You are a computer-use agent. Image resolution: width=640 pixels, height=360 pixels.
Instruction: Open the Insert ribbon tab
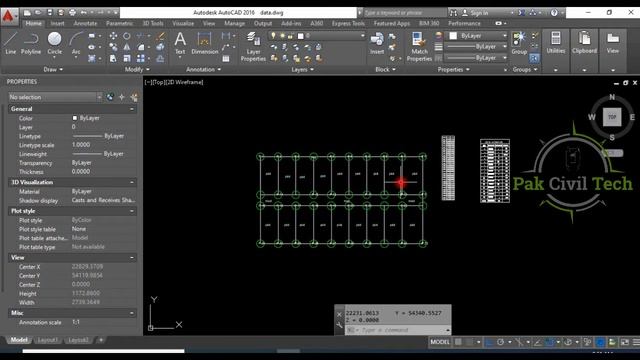[58, 24]
